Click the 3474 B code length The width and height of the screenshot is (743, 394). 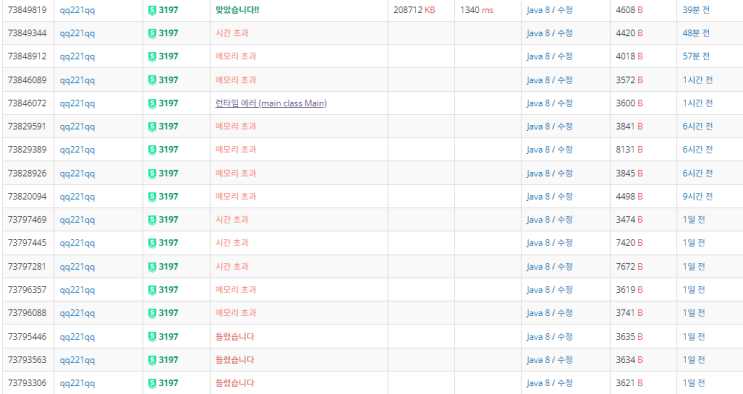[x=629, y=220]
